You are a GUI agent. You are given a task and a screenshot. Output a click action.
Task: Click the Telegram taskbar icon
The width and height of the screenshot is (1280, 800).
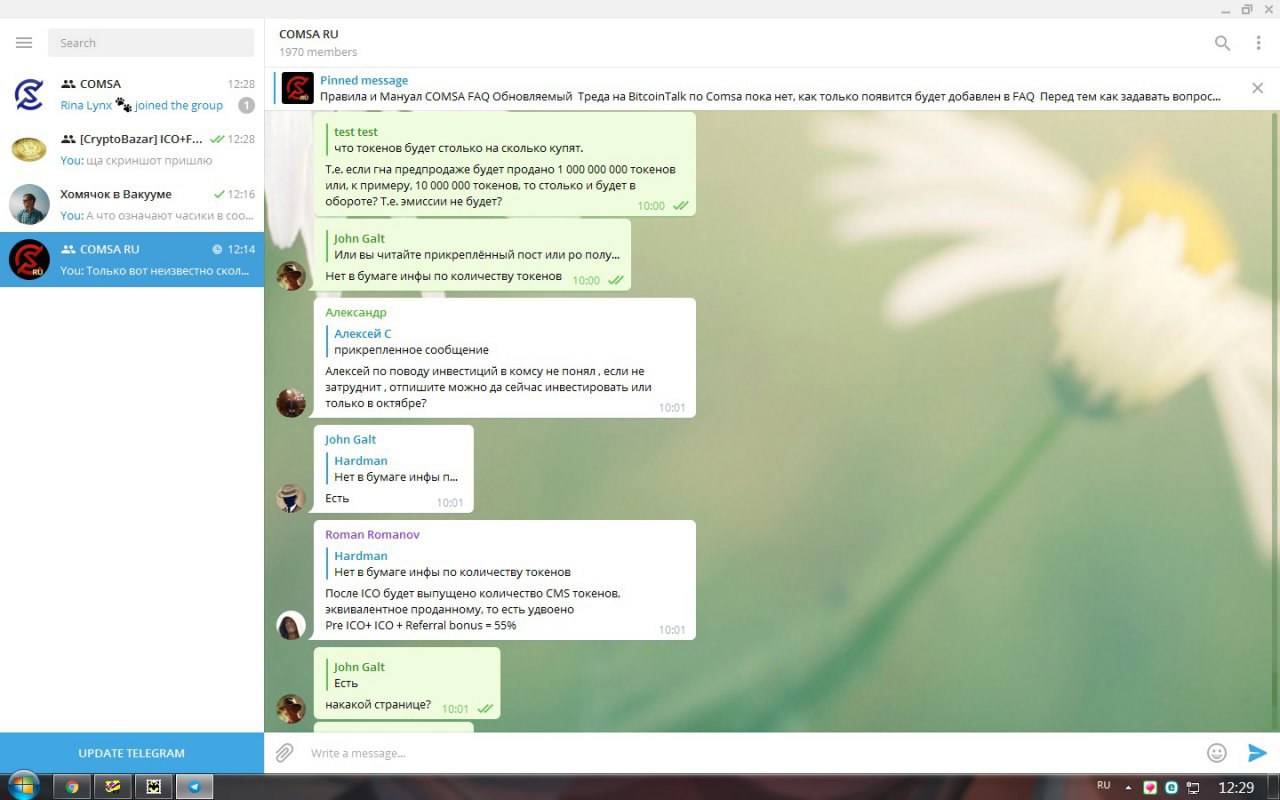pos(195,787)
